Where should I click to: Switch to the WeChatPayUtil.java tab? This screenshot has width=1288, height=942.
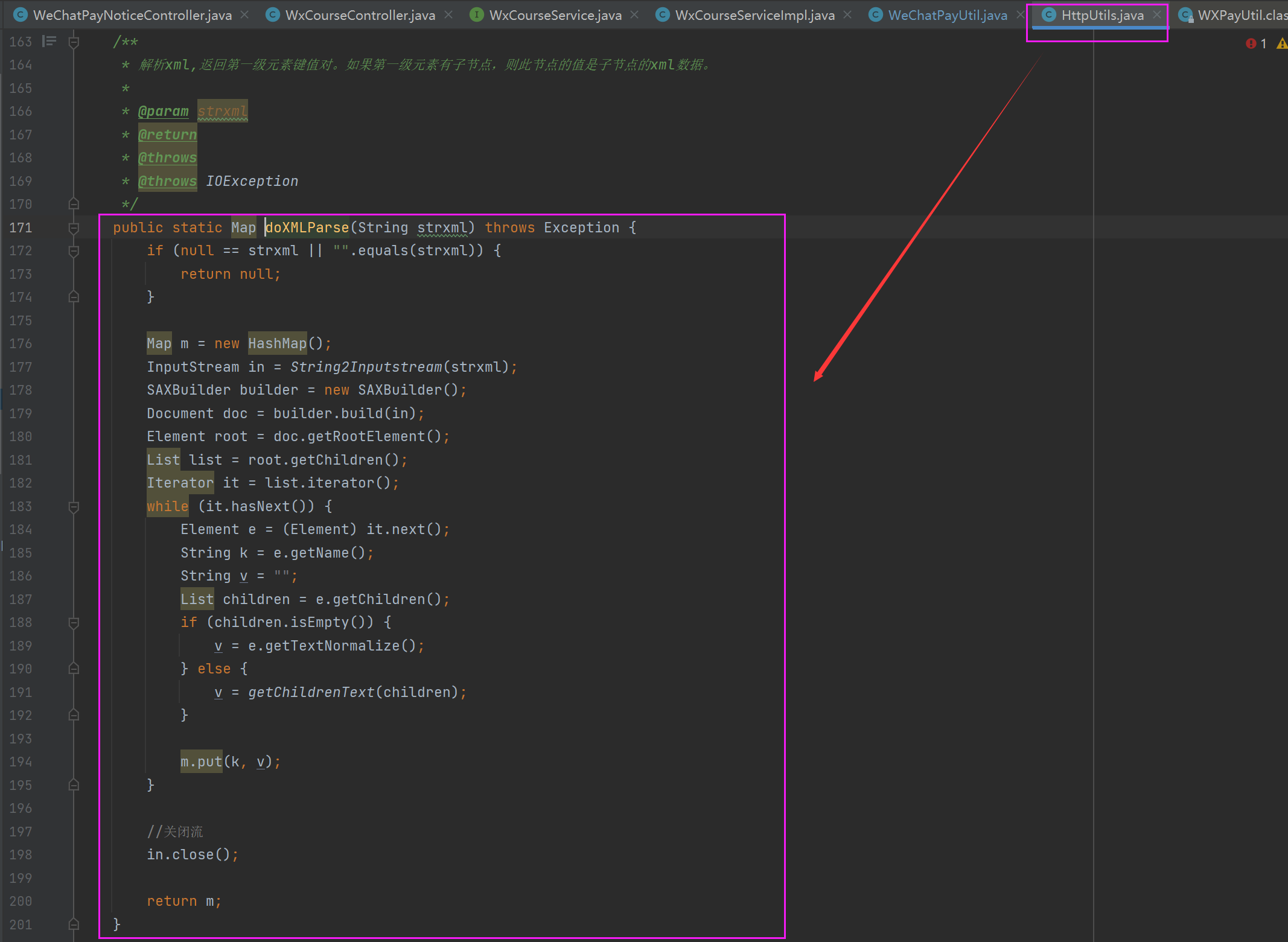pos(947,15)
